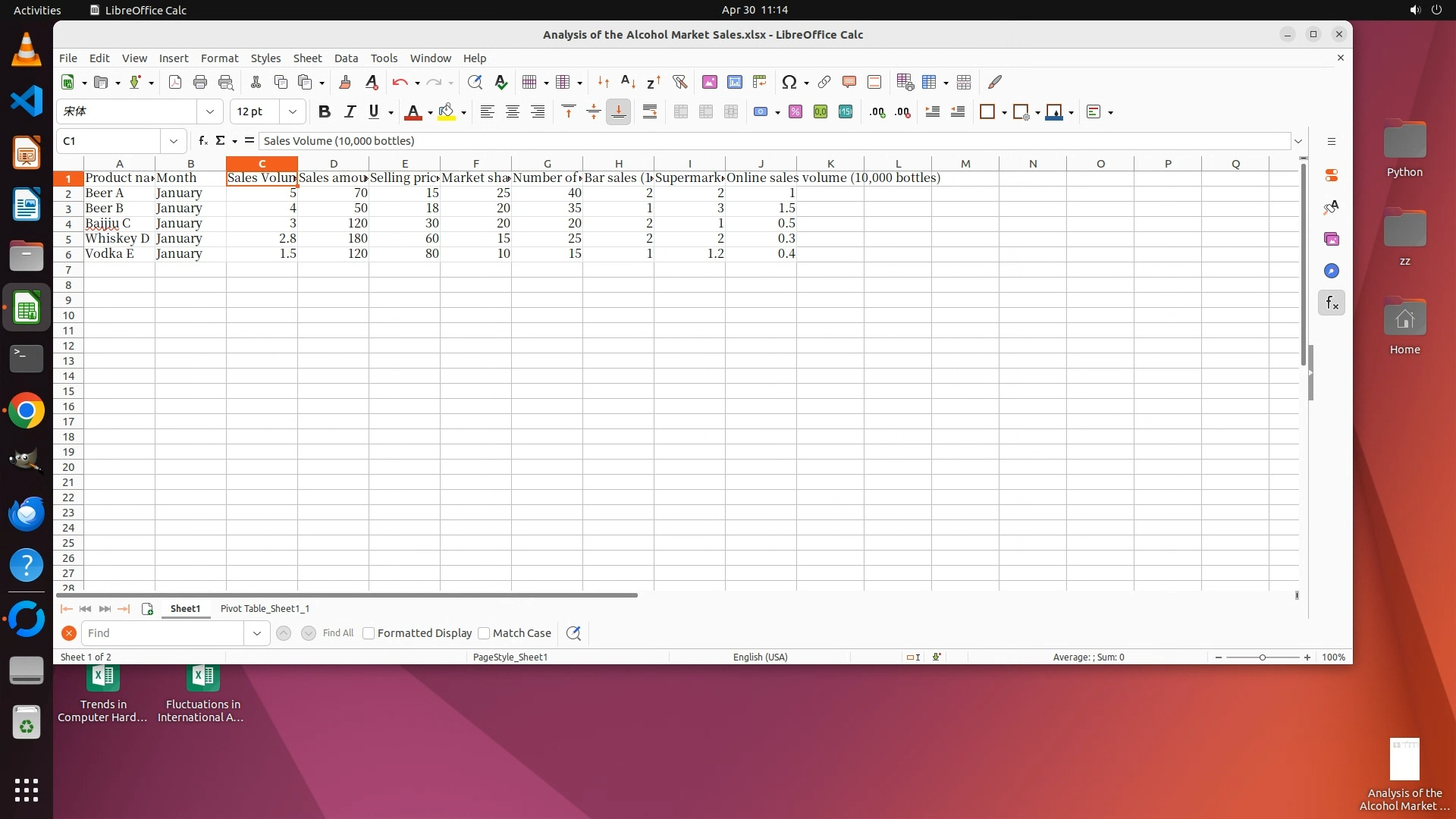Click inside the Find text field

[x=162, y=633]
